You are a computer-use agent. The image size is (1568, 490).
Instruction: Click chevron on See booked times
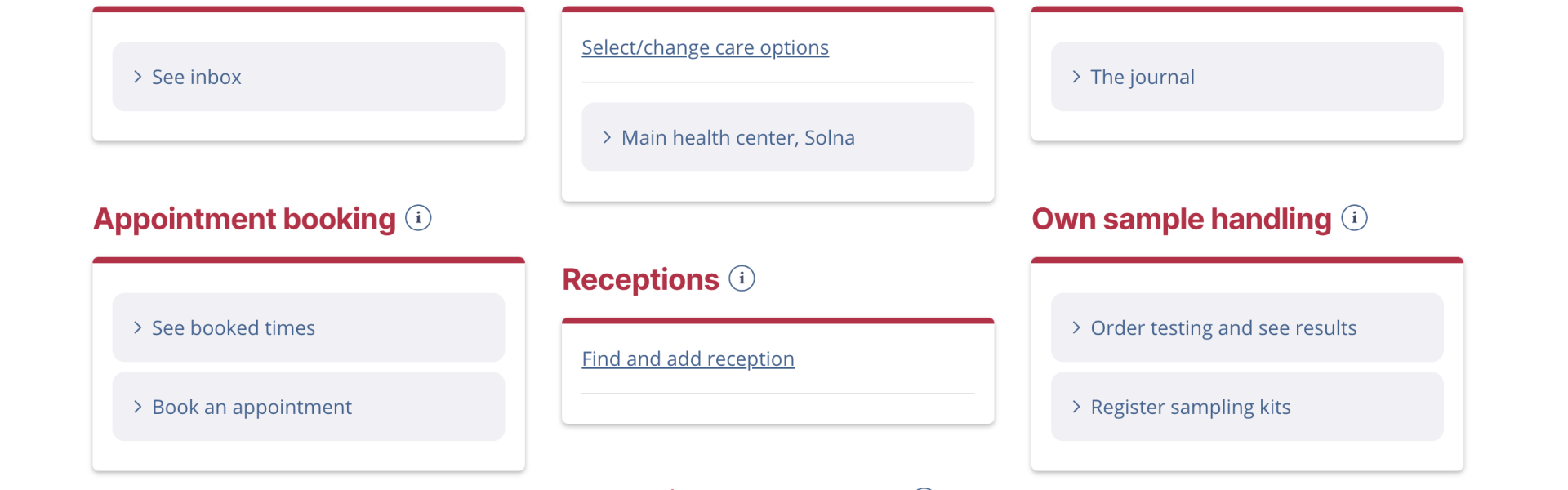138,327
